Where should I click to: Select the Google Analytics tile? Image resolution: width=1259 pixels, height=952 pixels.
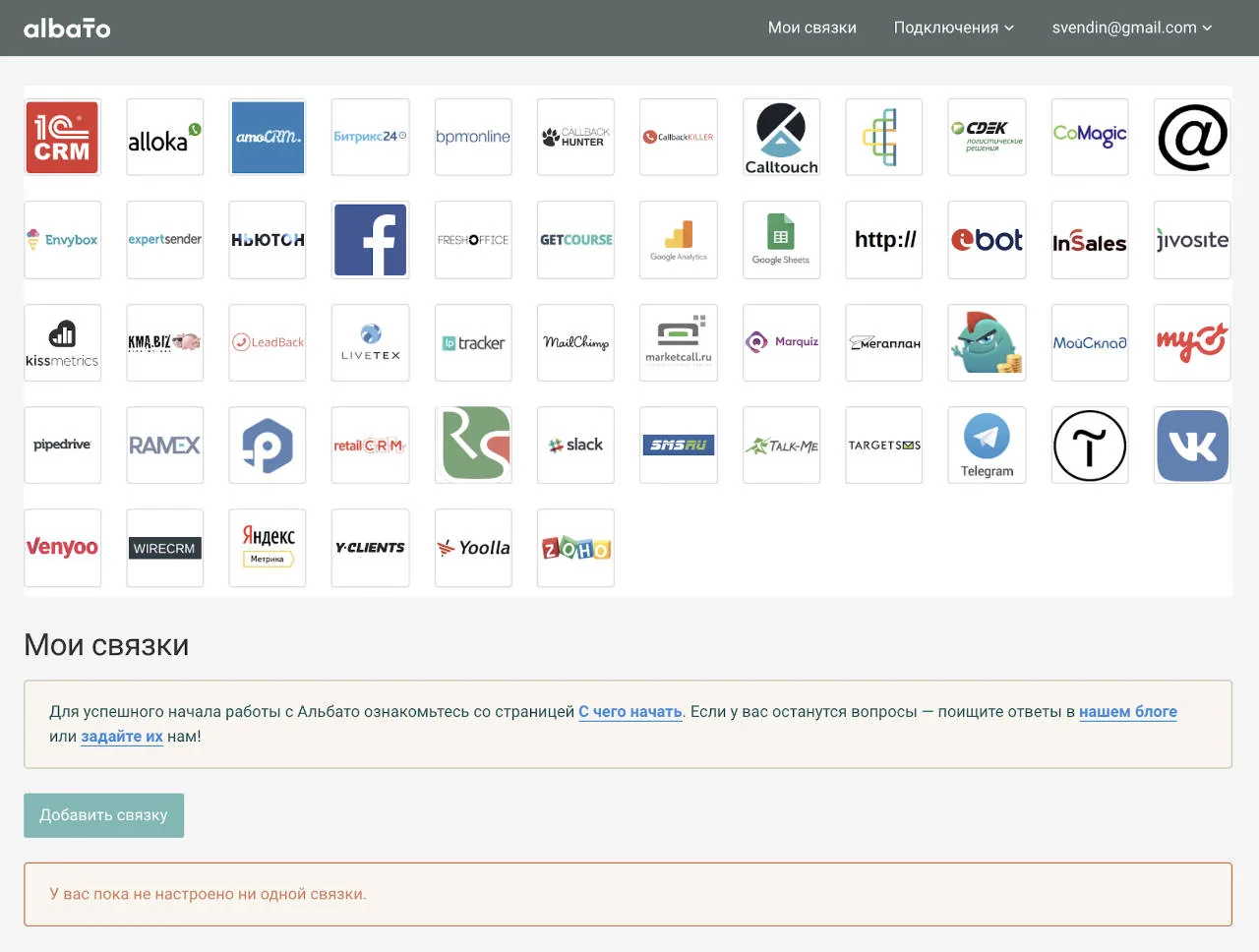tap(679, 240)
